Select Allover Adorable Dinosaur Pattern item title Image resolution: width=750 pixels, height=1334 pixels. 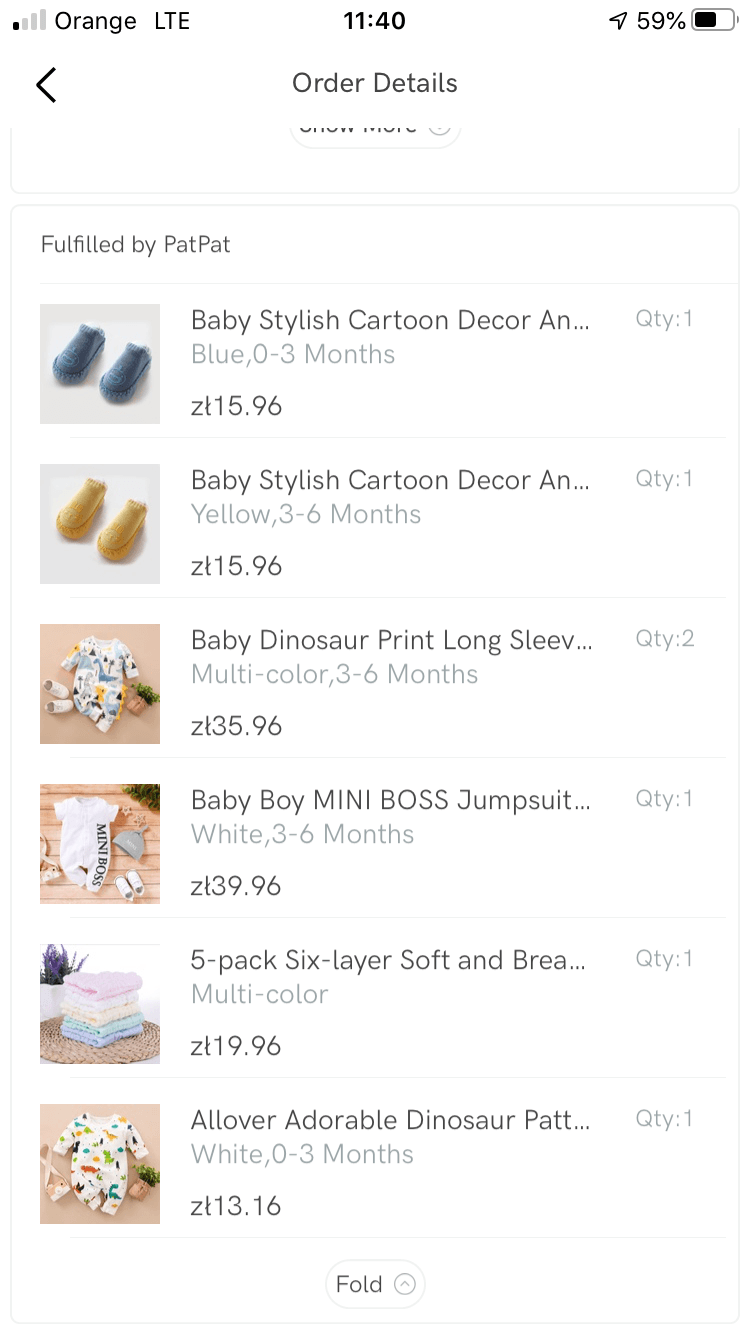tap(390, 1120)
